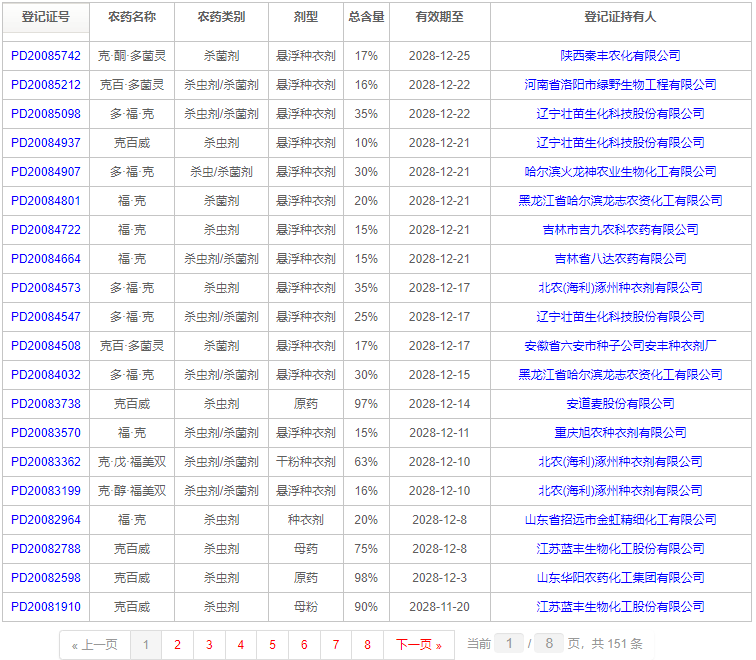Open registration PD20084722
This screenshot has height=660, width=756.
[46, 230]
